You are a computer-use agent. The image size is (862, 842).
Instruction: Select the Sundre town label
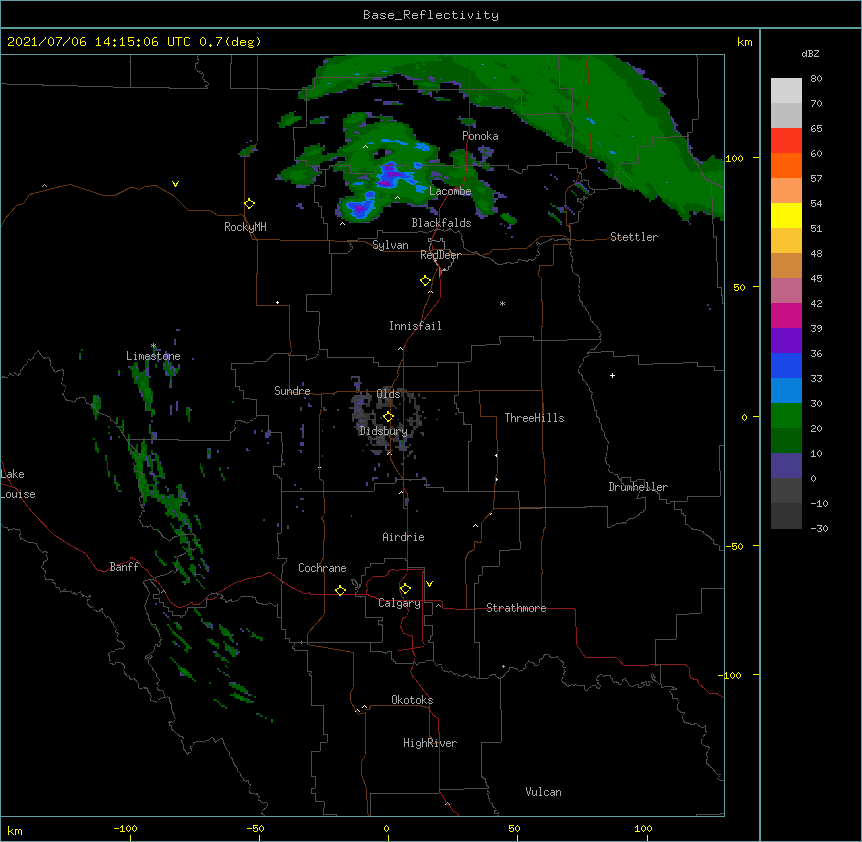tap(292, 391)
